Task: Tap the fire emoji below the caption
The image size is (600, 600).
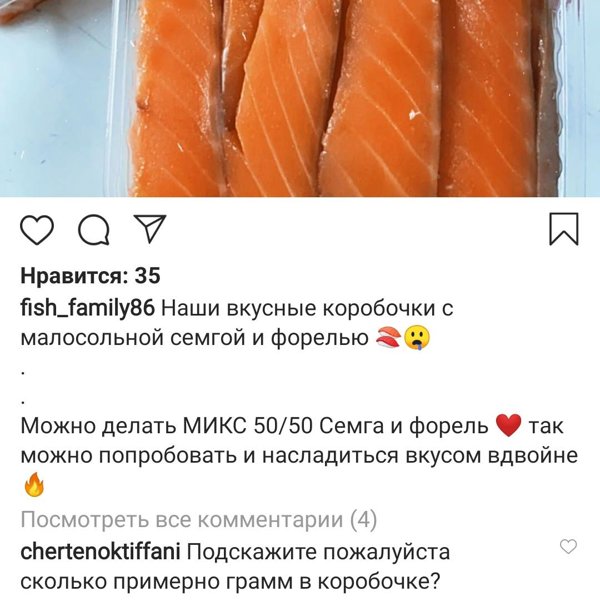Action: (x=34, y=484)
